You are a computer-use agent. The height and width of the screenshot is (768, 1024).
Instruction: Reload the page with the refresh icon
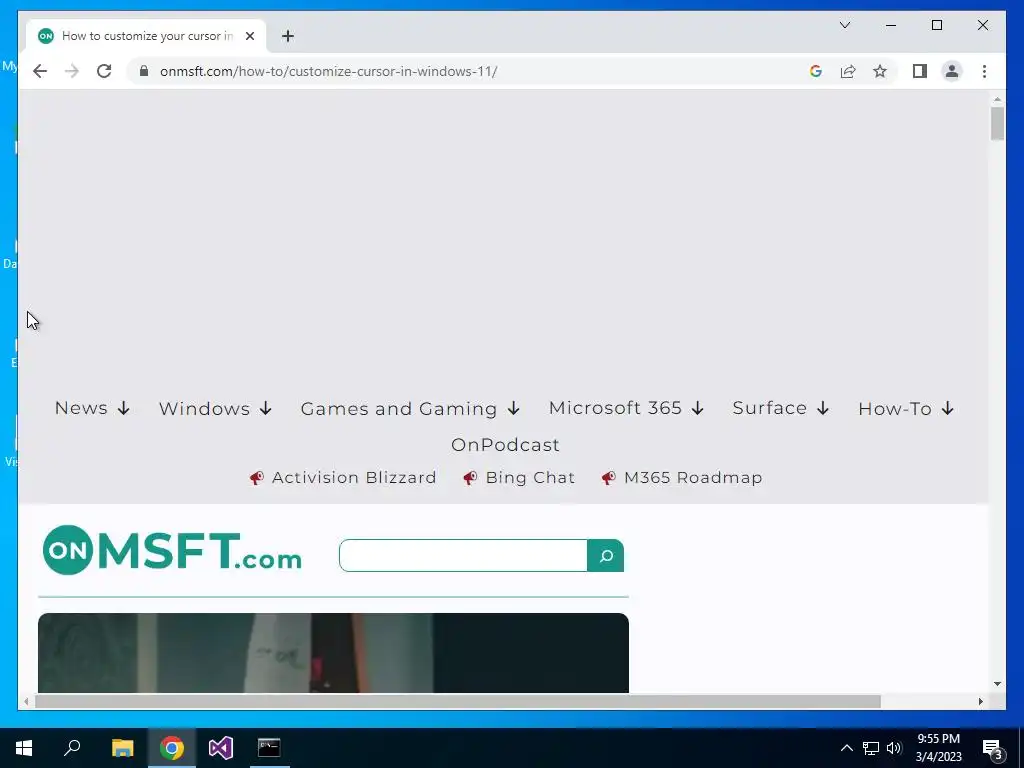(104, 71)
